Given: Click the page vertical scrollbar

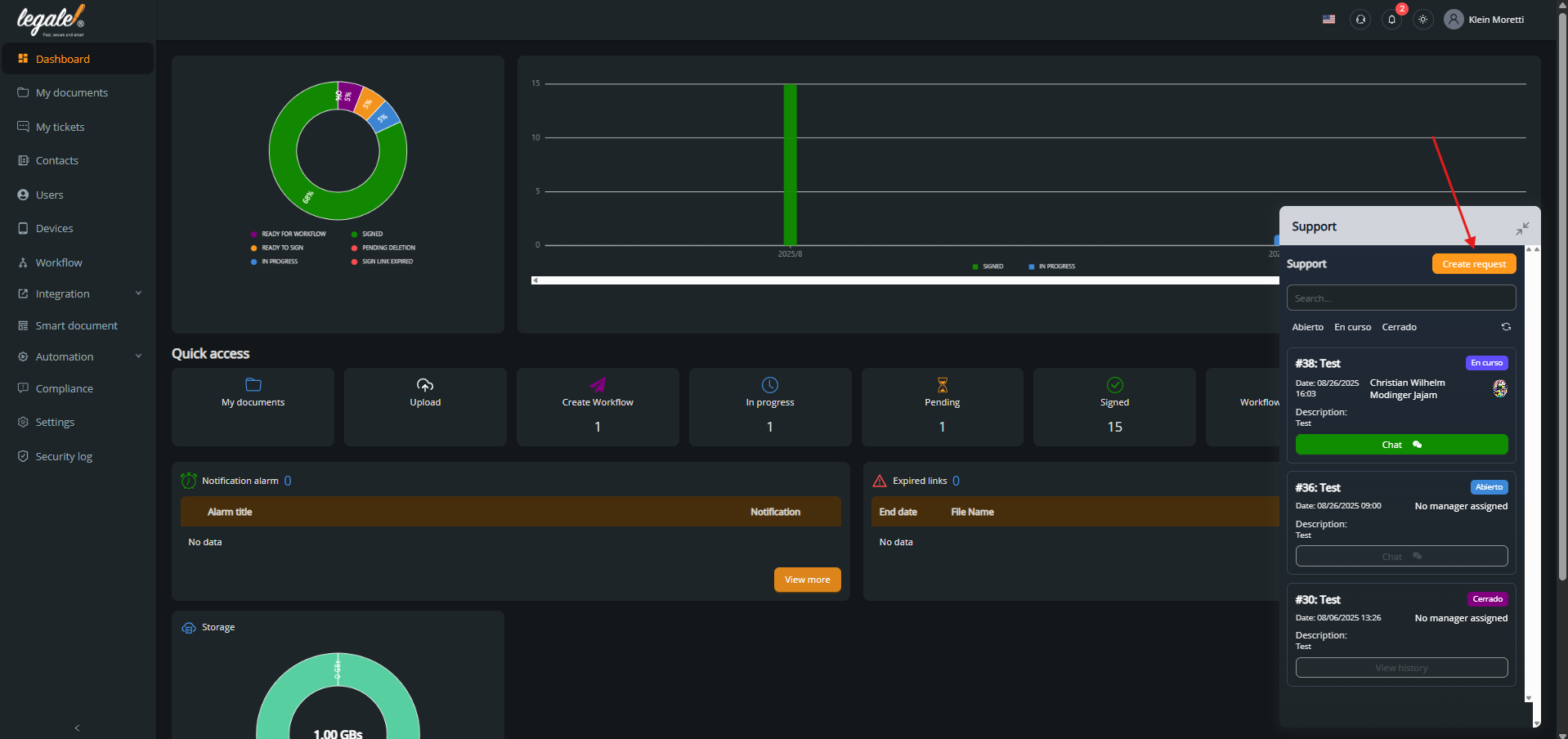Looking at the screenshot, I should (1562, 296).
